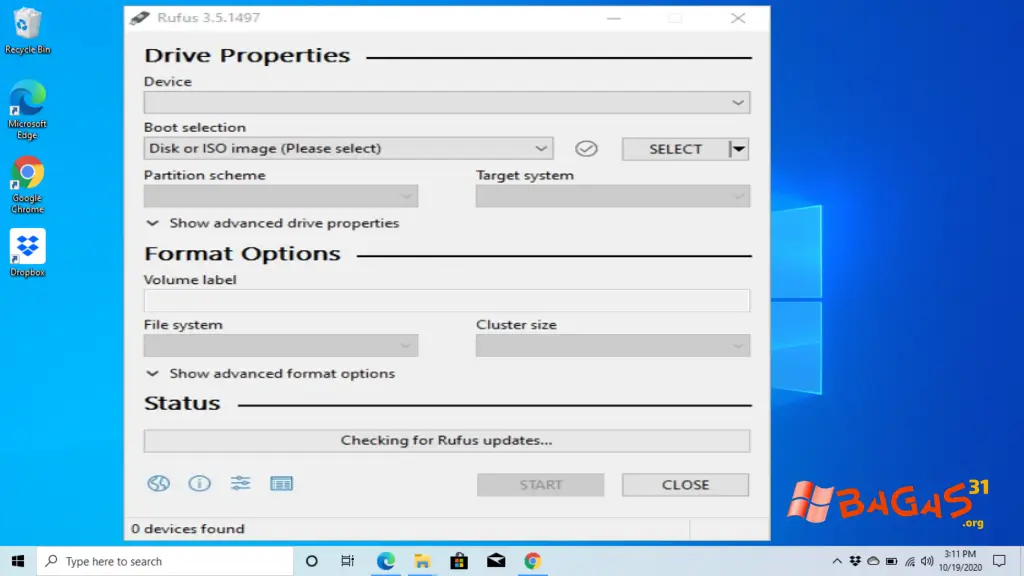Screen dimensions: 1024x576
Task: Open network Wi-Fi tray icon
Action: click(910, 561)
